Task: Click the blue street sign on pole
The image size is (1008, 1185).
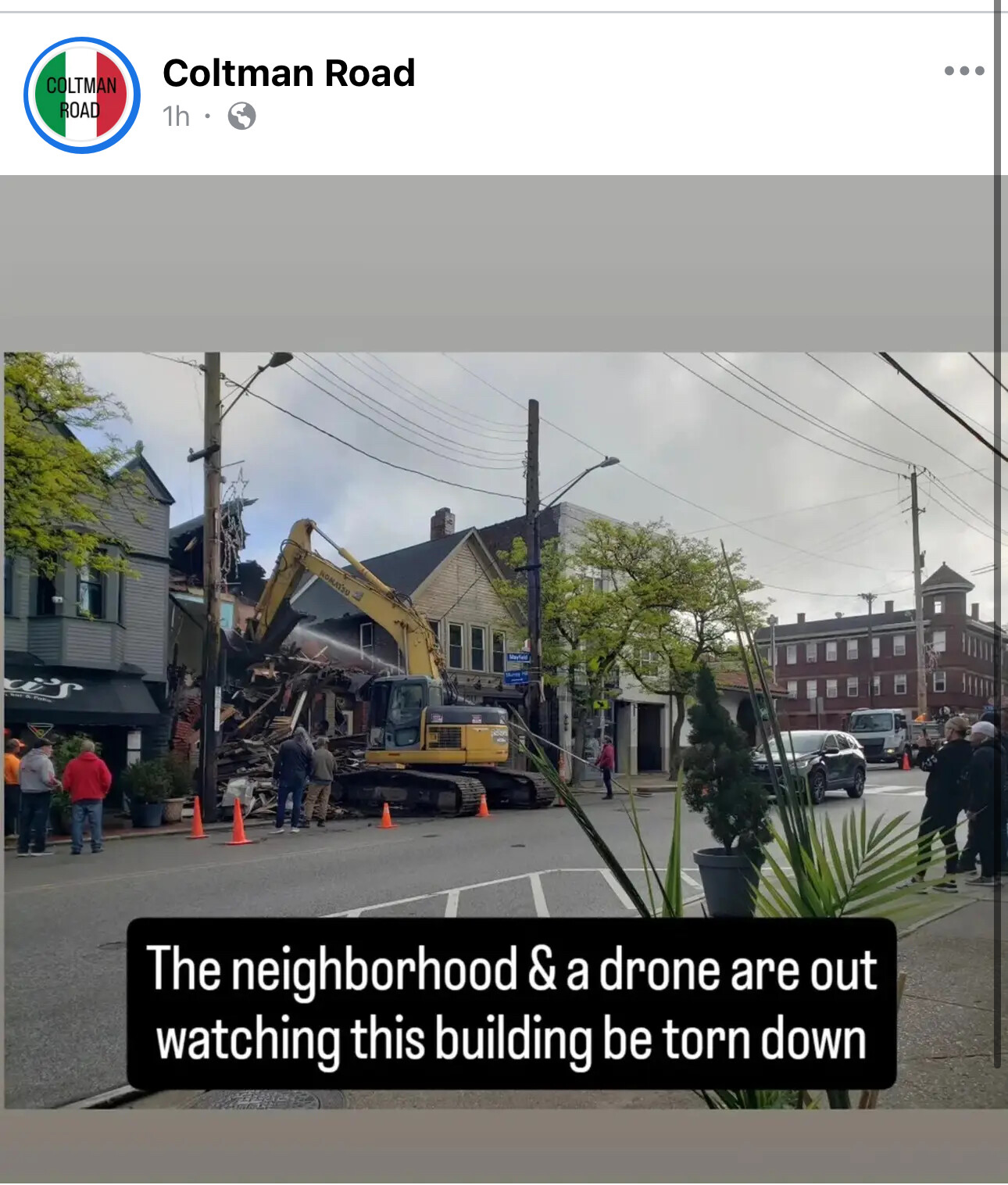Action: 517,668
